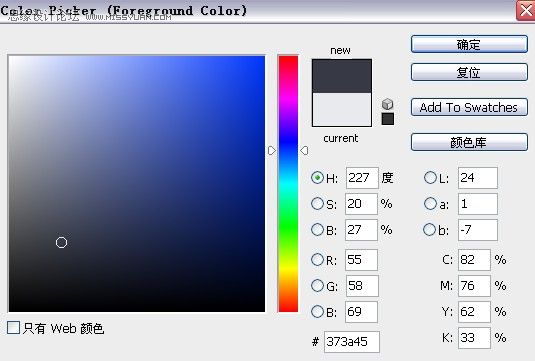Click the hue slider's right arrow handle
This screenshot has height=361, width=535.
(x=304, y=150)
